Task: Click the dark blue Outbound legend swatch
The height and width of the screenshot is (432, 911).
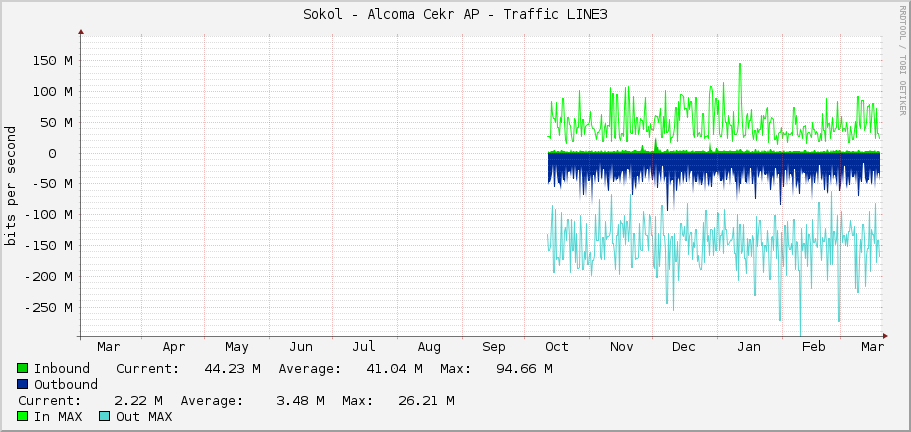Action: pyautogui.click(x=23, y=384)
